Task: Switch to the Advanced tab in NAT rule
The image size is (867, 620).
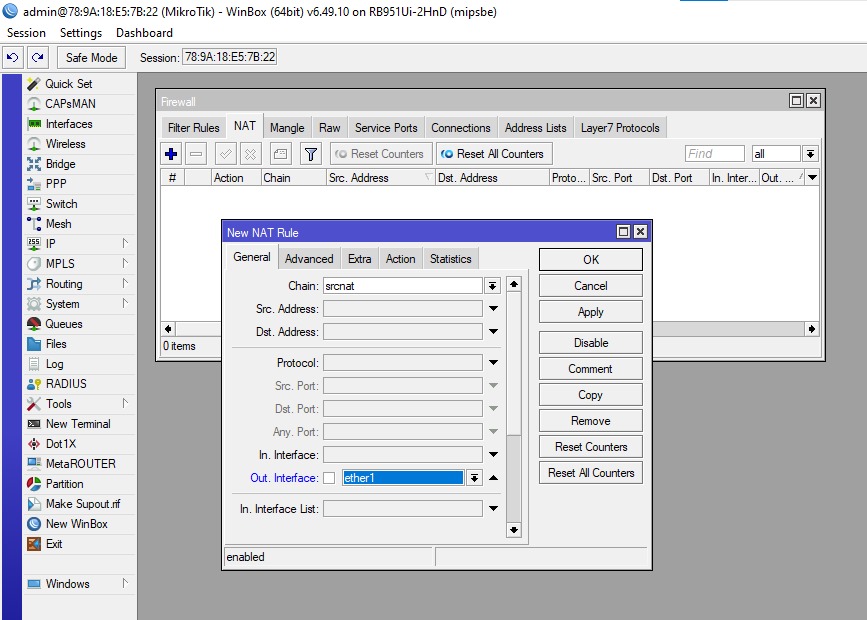Action: [x=309, y=259]
